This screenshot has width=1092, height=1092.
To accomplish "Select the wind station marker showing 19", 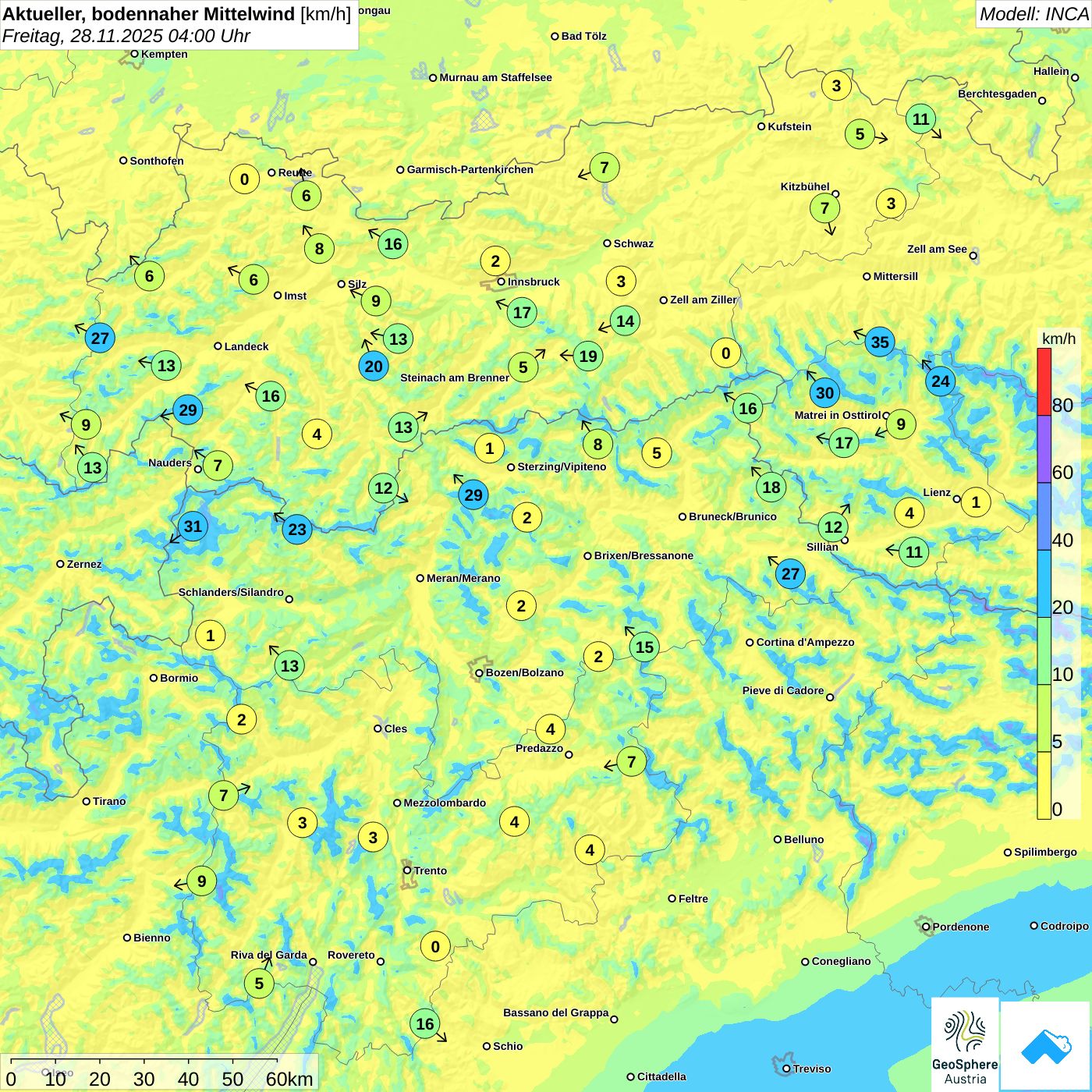I will coord(588,356).
